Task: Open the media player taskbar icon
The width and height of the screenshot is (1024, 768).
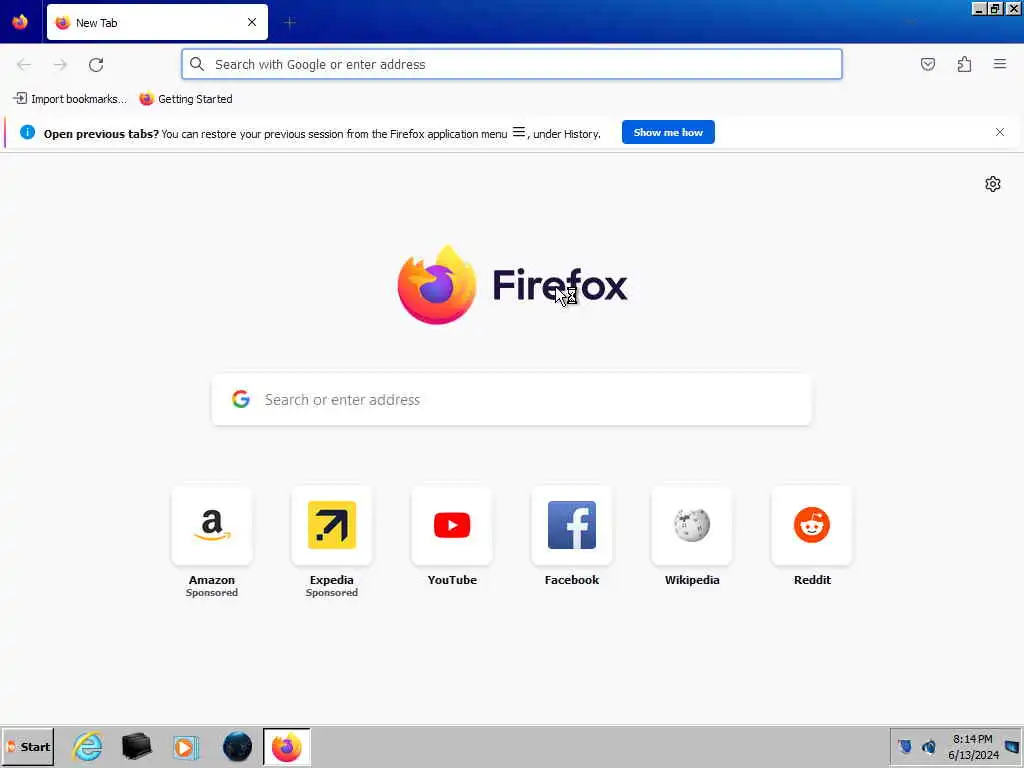Action: pos(186,747)
